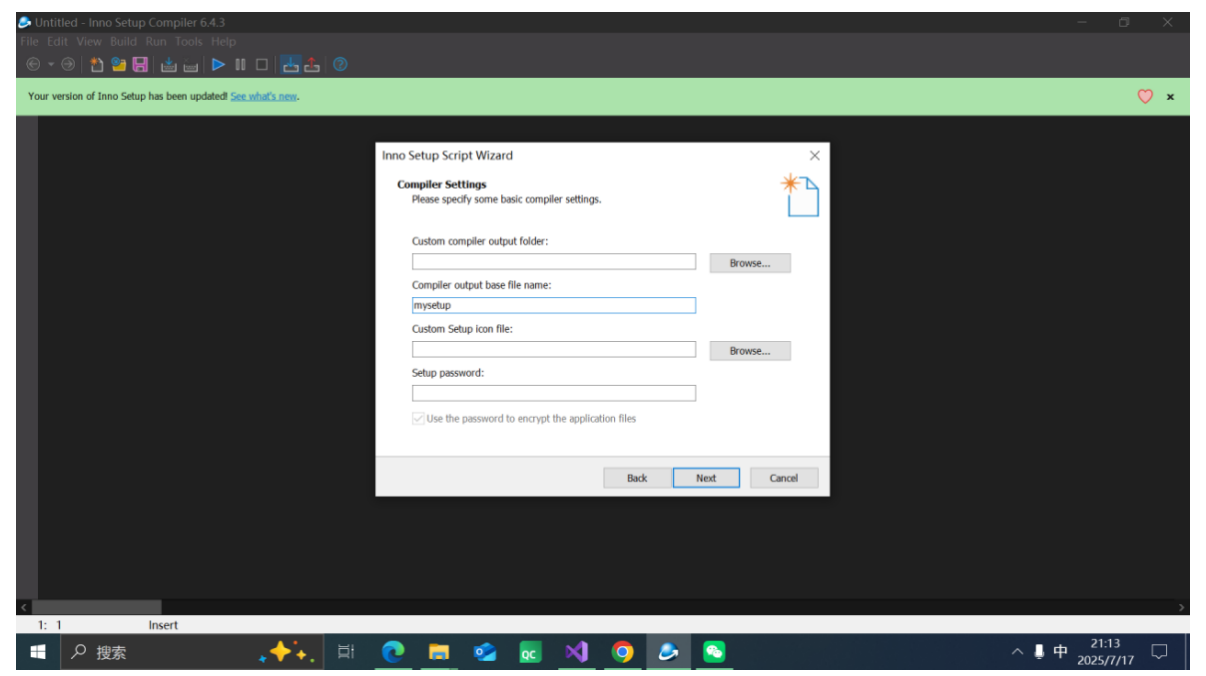Click the taskbar search box
This screenshot has width=1206, height=676.
tap(193, 652)
